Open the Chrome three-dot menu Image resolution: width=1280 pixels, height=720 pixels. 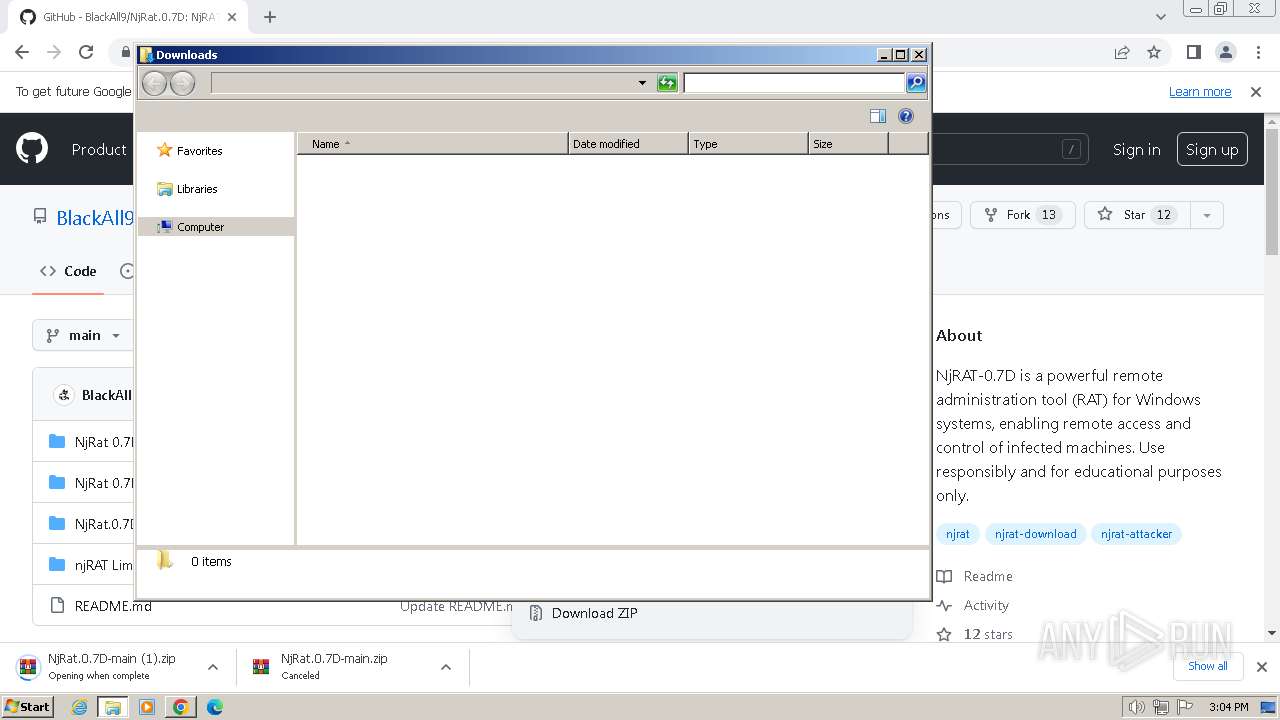click(x=1257, y=52)
